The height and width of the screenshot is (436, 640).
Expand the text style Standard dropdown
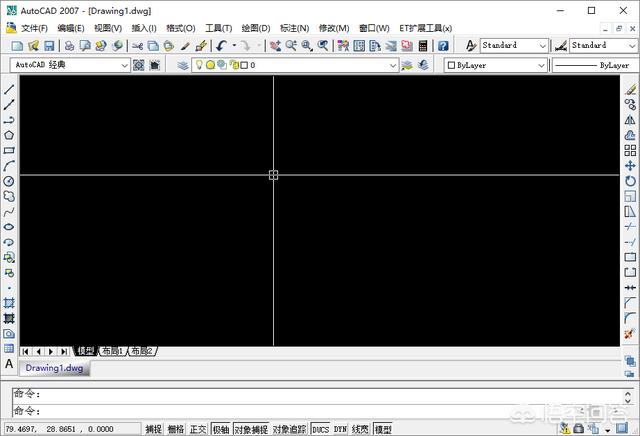pos(542,45)
